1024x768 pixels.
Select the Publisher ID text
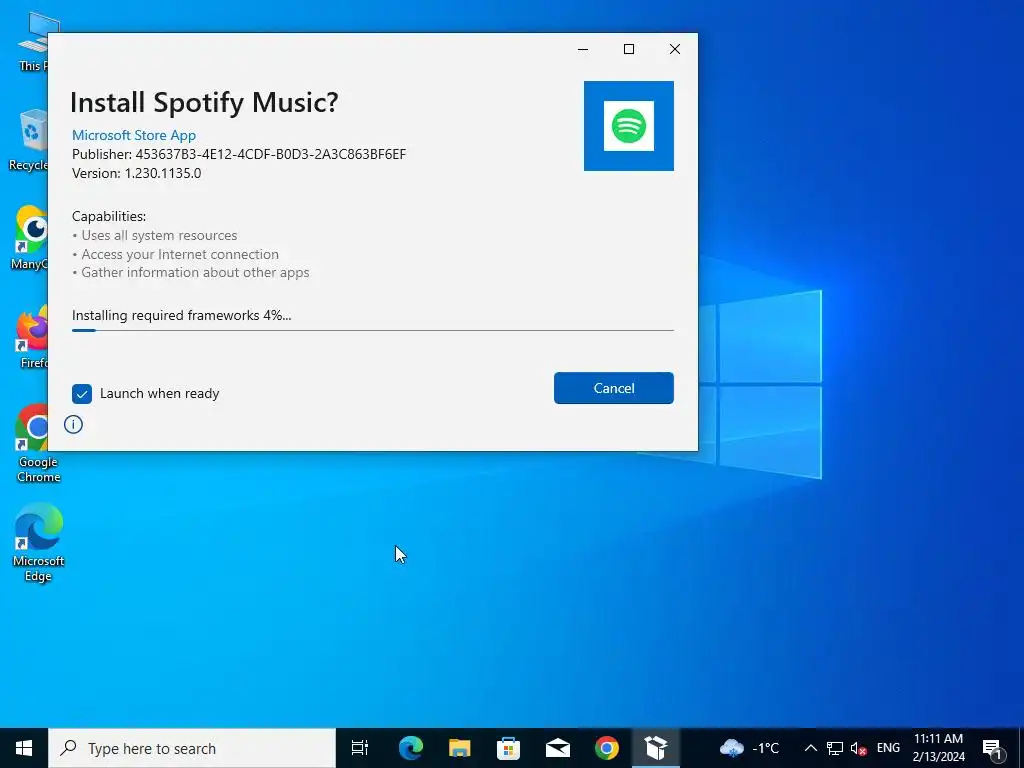(x=239, y=154)
